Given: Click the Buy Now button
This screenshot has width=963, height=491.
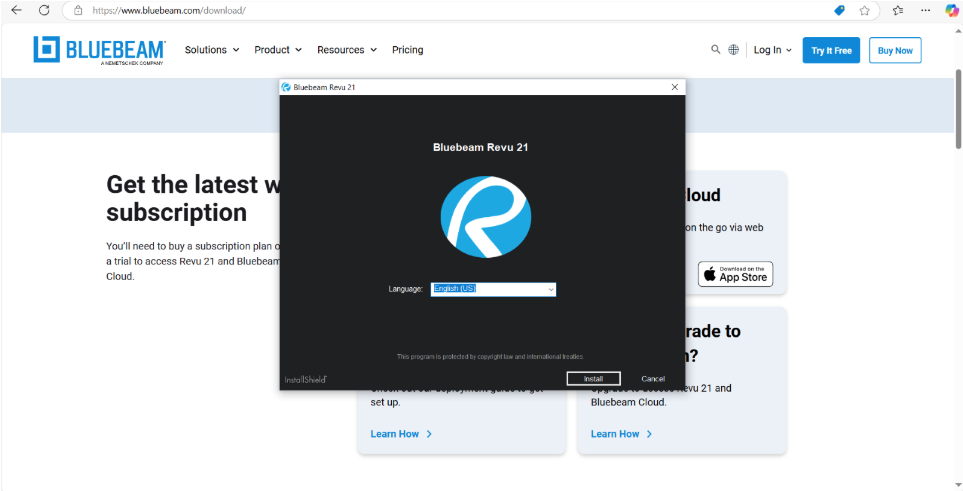Looking at the screenshot, I should [x=895, y=50].
